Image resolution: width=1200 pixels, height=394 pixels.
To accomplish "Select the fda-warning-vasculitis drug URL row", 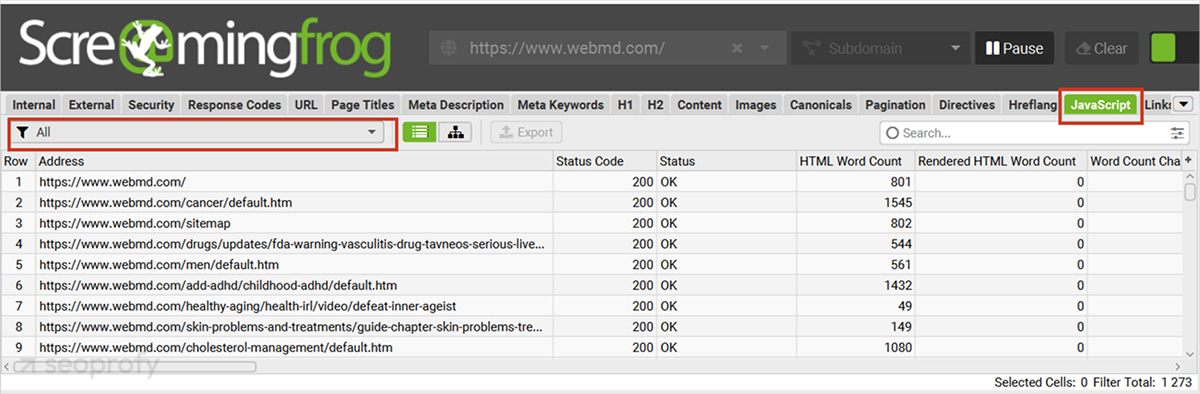I will click(294, 244).
